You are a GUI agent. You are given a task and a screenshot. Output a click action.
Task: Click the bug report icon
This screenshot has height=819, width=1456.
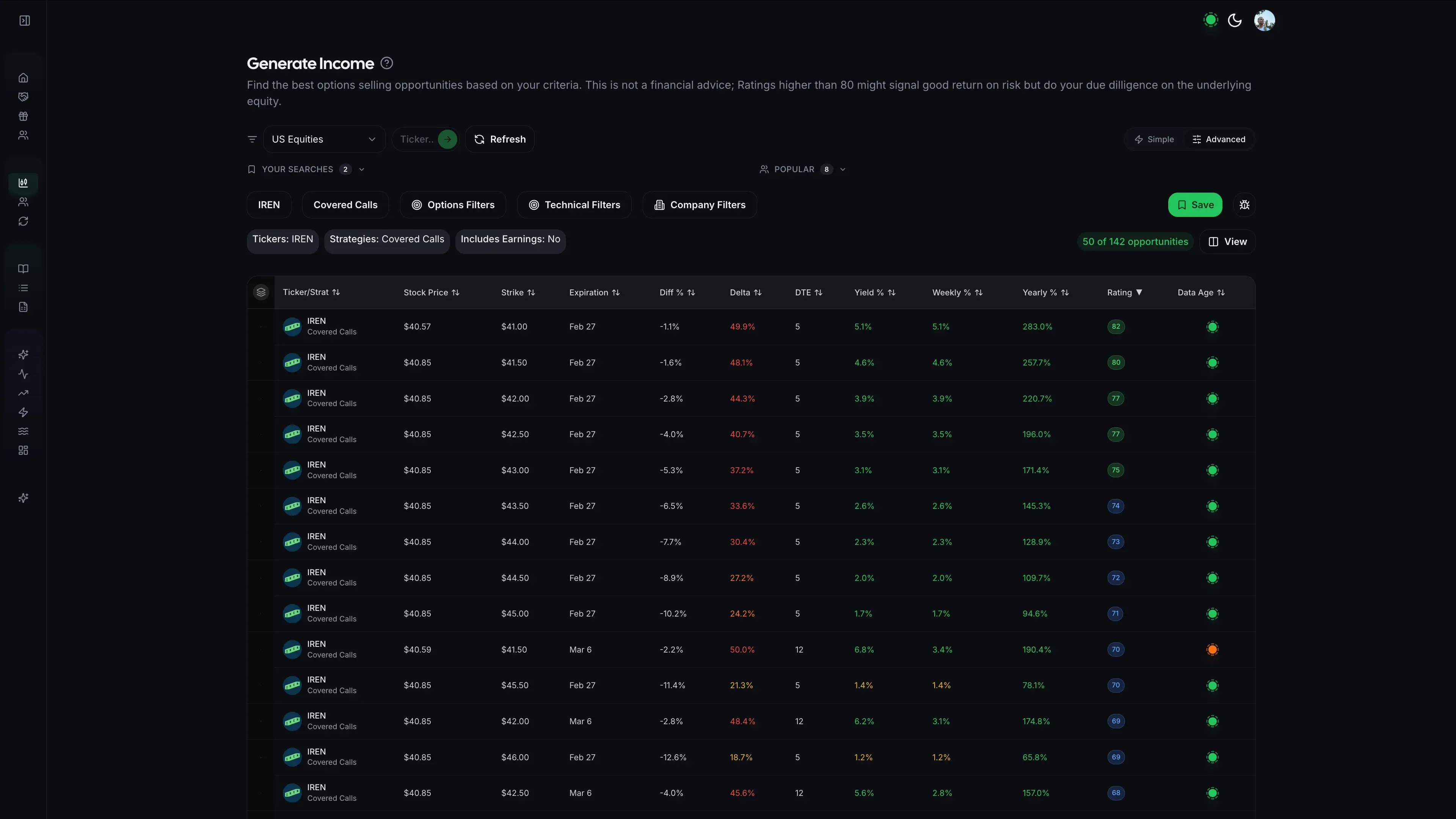coord(1244,205)
